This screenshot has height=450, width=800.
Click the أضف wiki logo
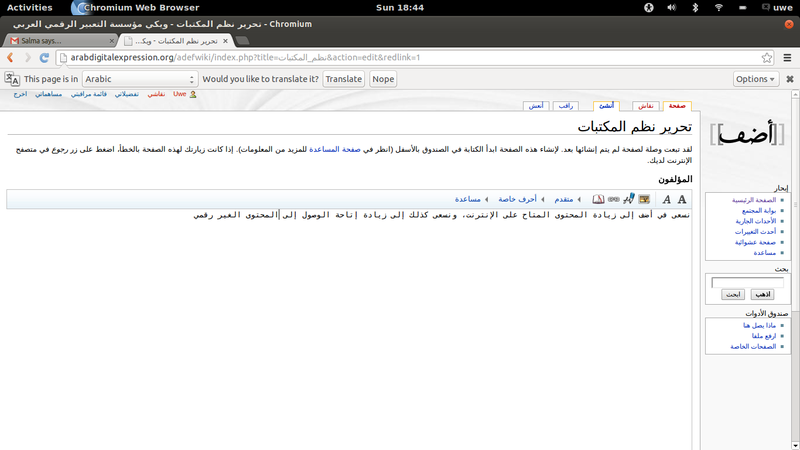click(747, 134)
